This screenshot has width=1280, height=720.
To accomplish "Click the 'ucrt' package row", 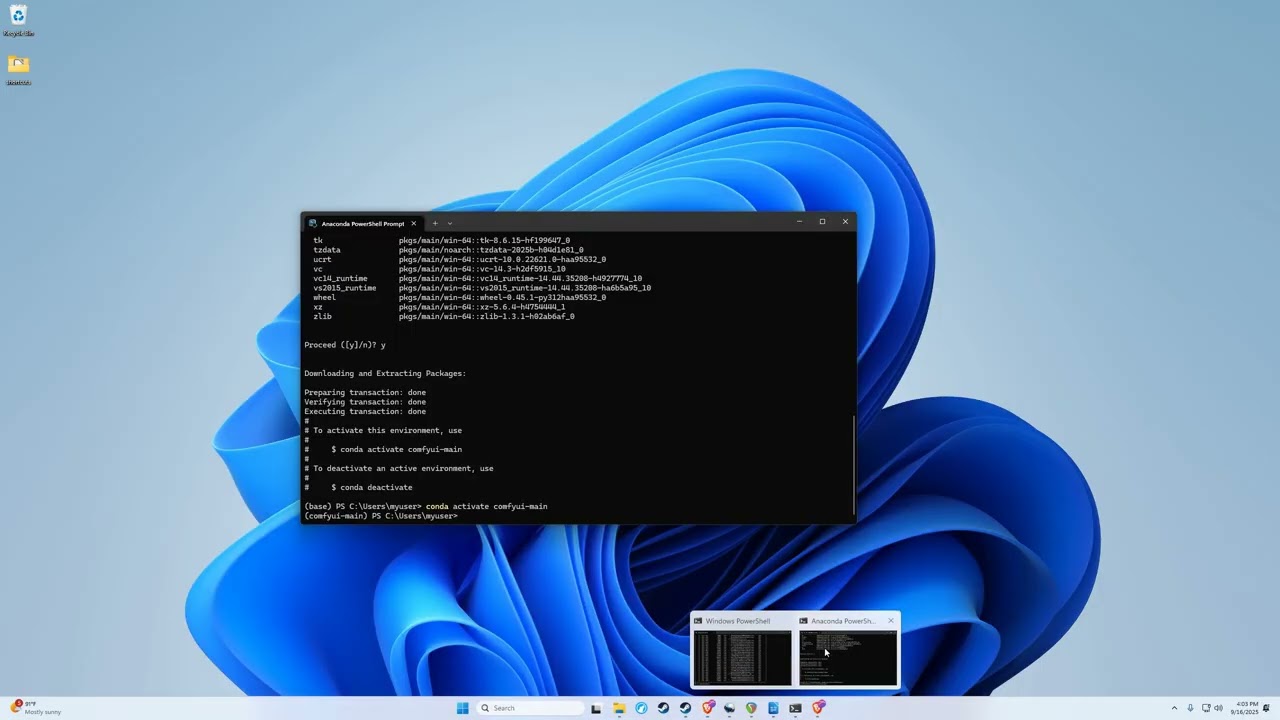I will 459,260.
